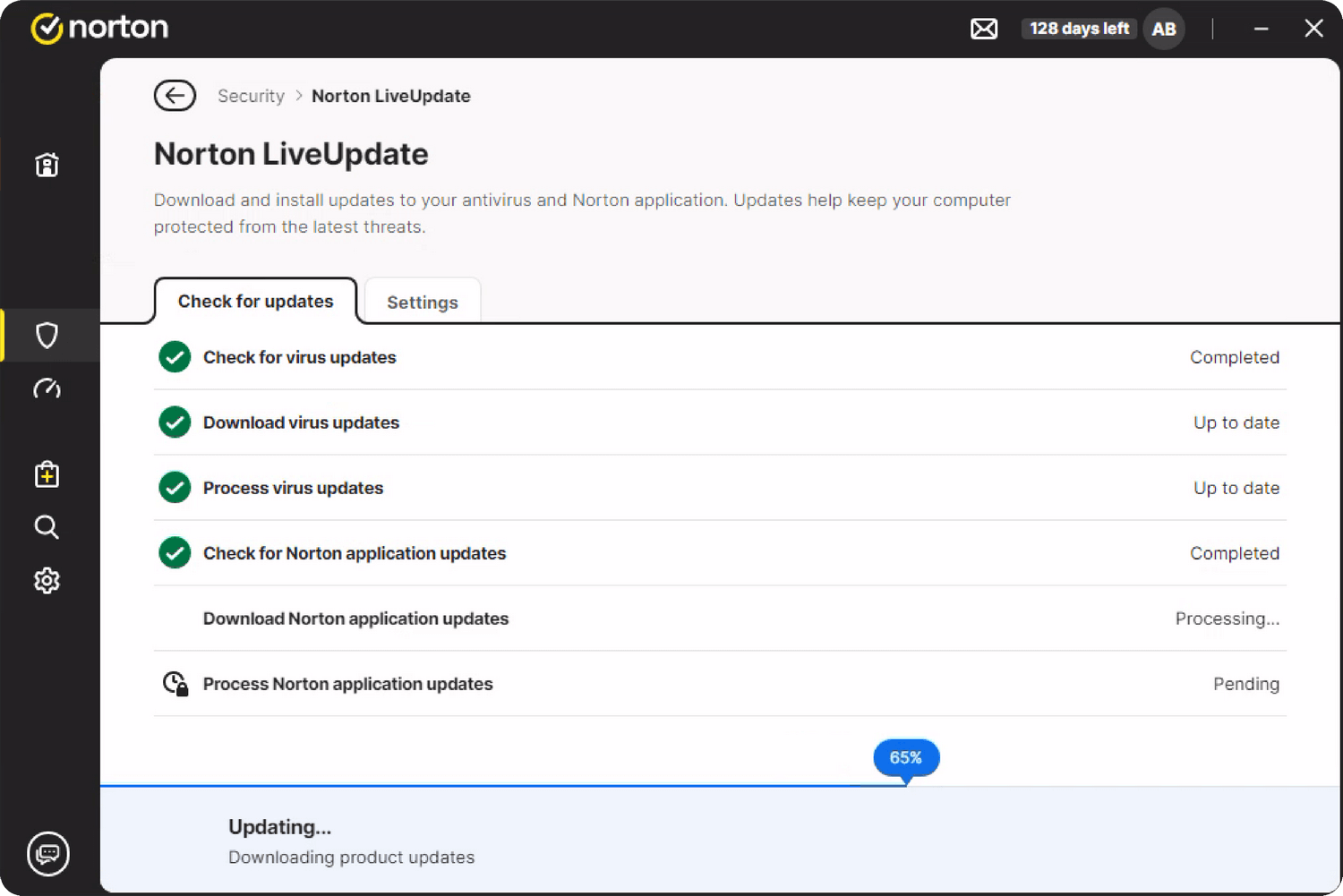Click the Security breadcrumb link
The height and width of the screenshot is (896, 1343).
click(251, 96)
